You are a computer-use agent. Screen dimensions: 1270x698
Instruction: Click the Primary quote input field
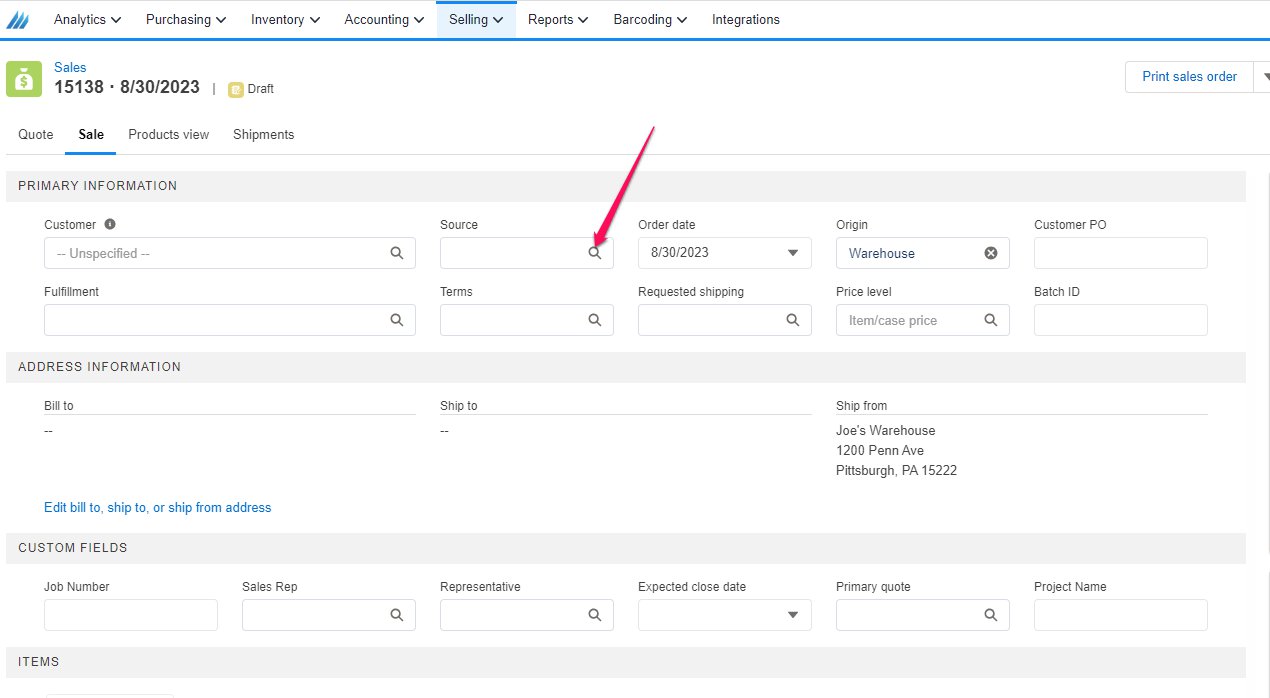tap(923, 615)
